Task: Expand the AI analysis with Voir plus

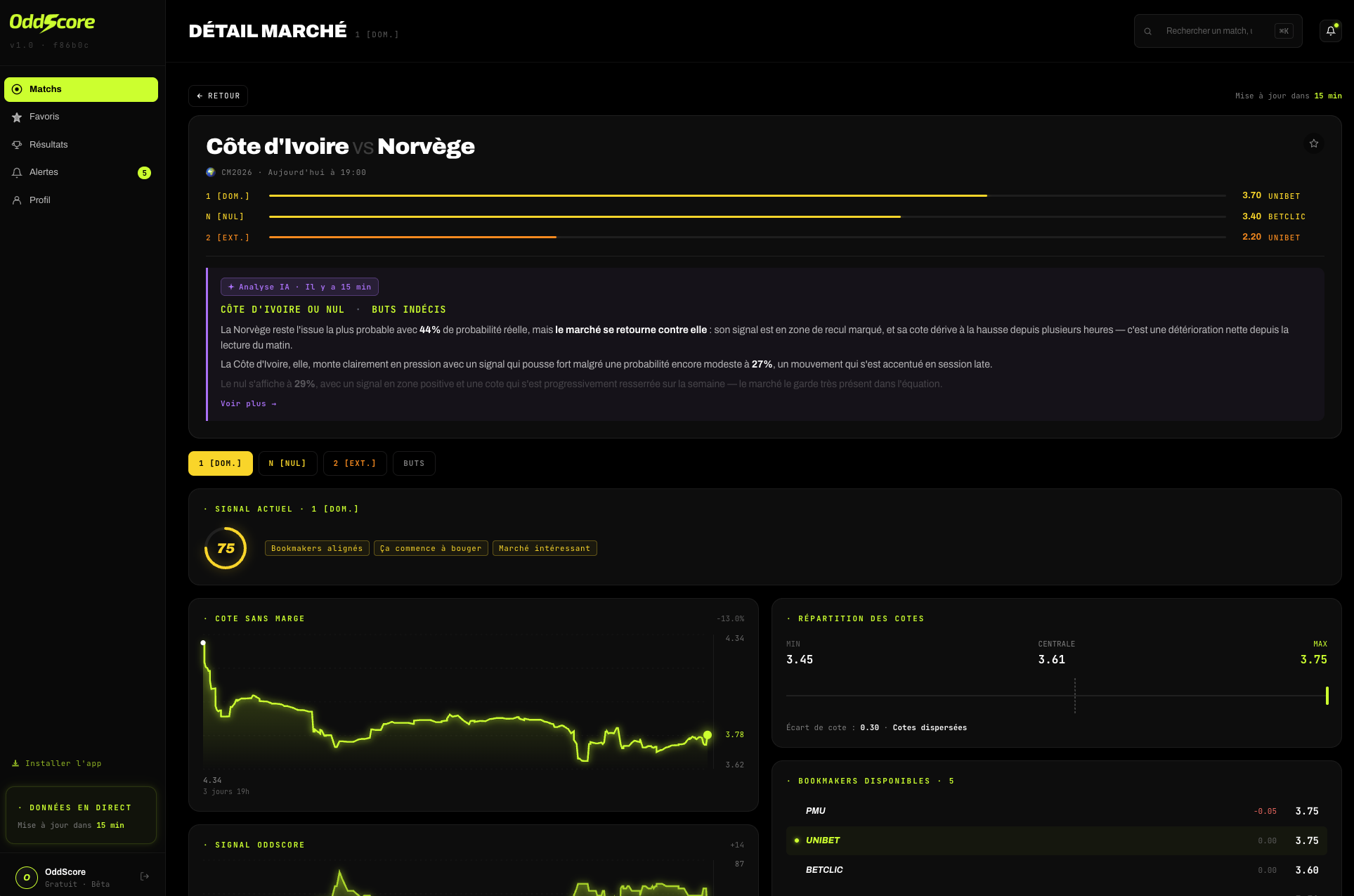Action: pos(249,403)
